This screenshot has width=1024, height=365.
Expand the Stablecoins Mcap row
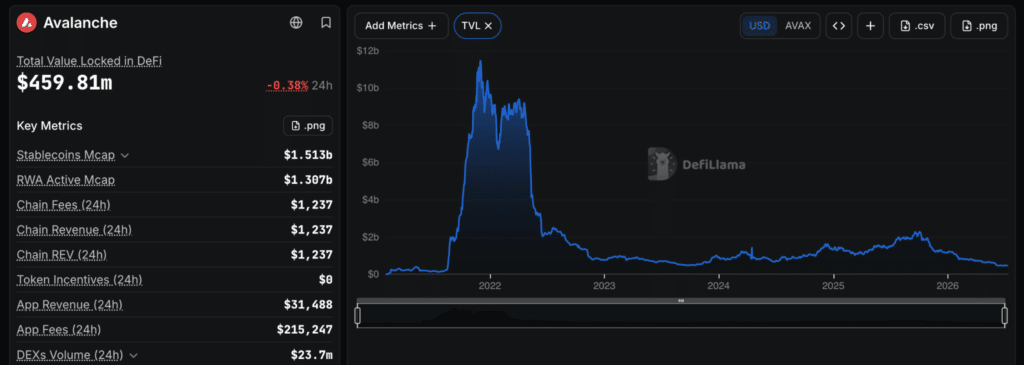tap(125, 155)
